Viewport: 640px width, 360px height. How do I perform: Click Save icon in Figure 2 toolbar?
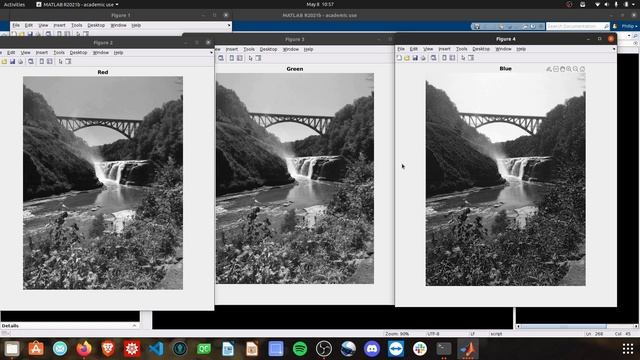pos(12,61)
